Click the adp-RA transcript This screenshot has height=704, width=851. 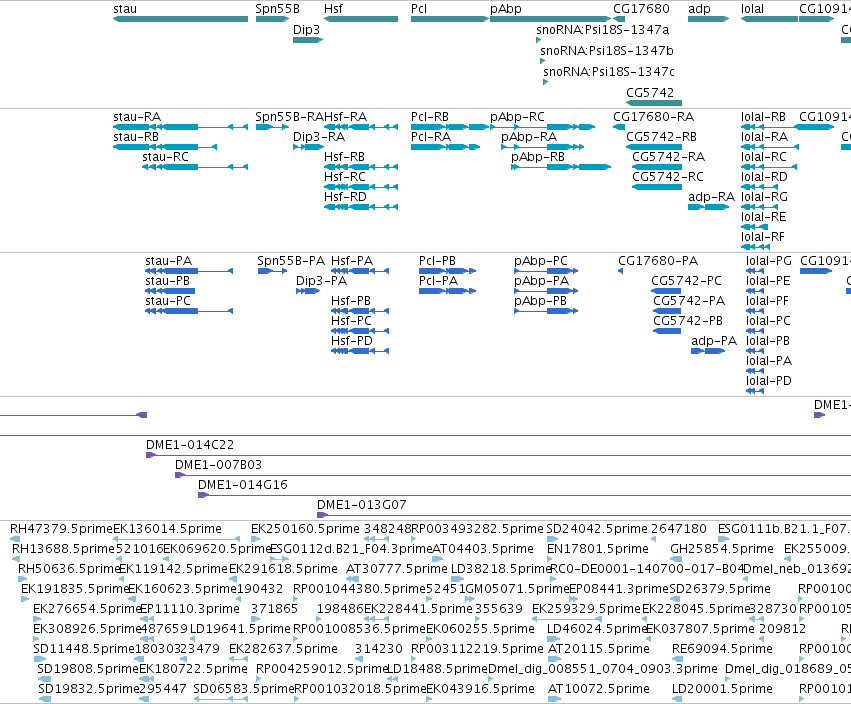708,207
